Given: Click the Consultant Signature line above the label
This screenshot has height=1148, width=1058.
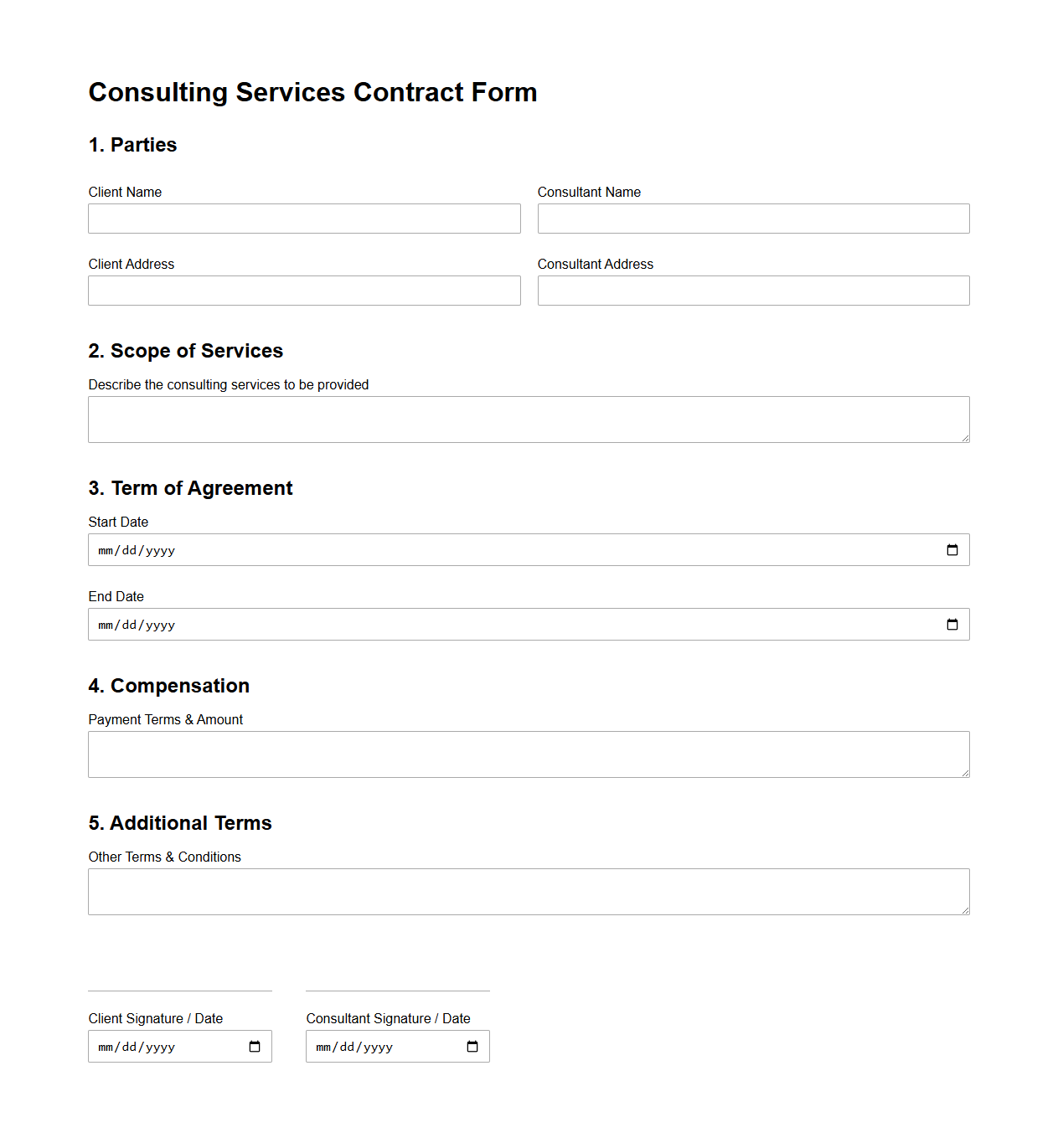Looking at the screenshot, I should [x=397, y=991].
